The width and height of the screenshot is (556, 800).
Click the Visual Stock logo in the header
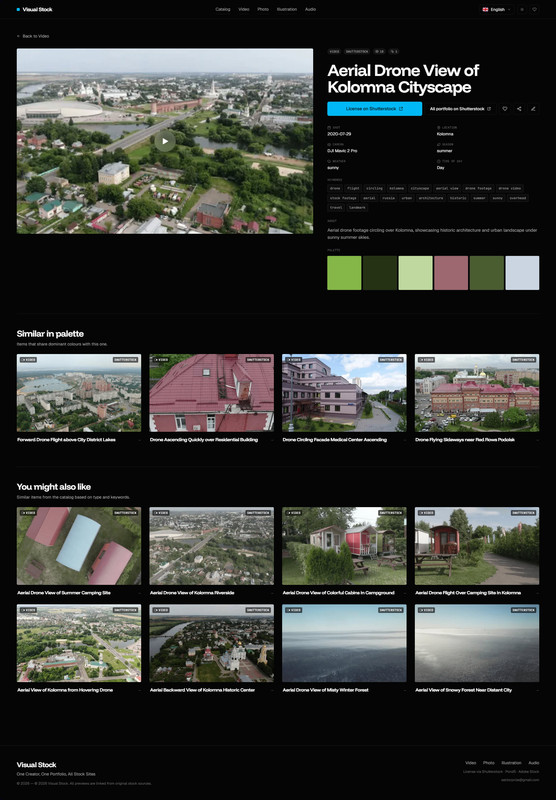tap(35, 9)
